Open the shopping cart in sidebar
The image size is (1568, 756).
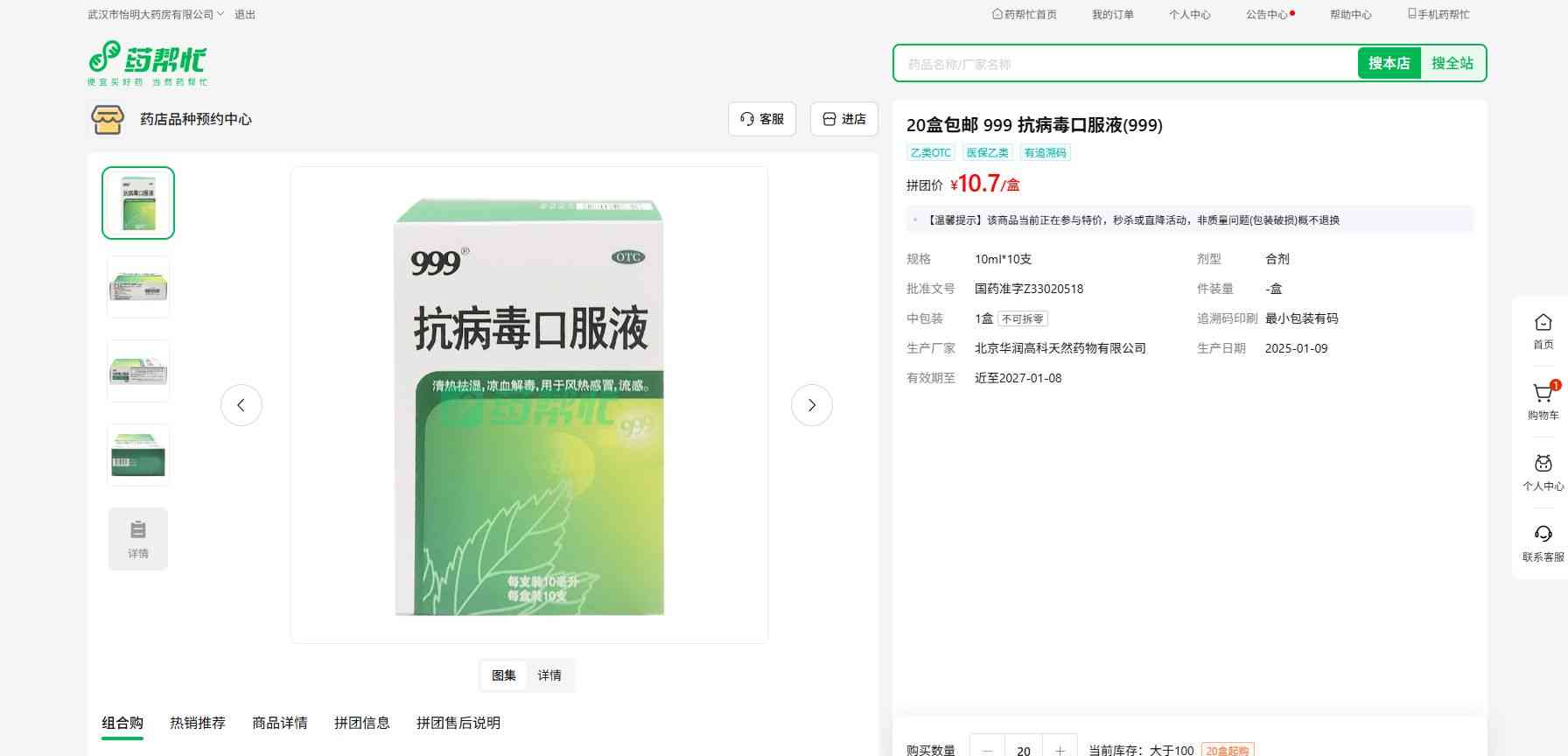pos(1543,394)
